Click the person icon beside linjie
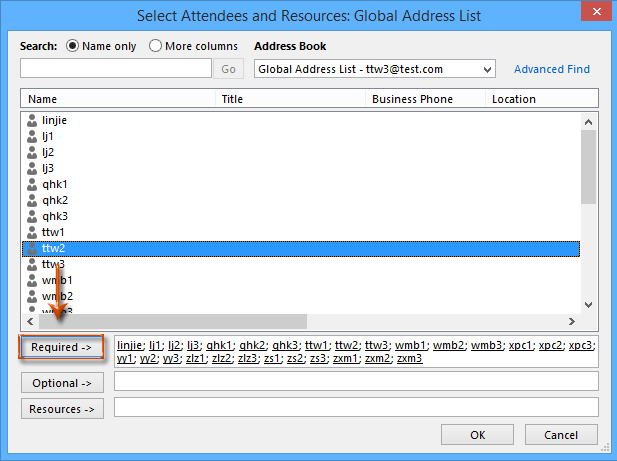This screenshot has height=461, width=617. [x=32, y=120]
